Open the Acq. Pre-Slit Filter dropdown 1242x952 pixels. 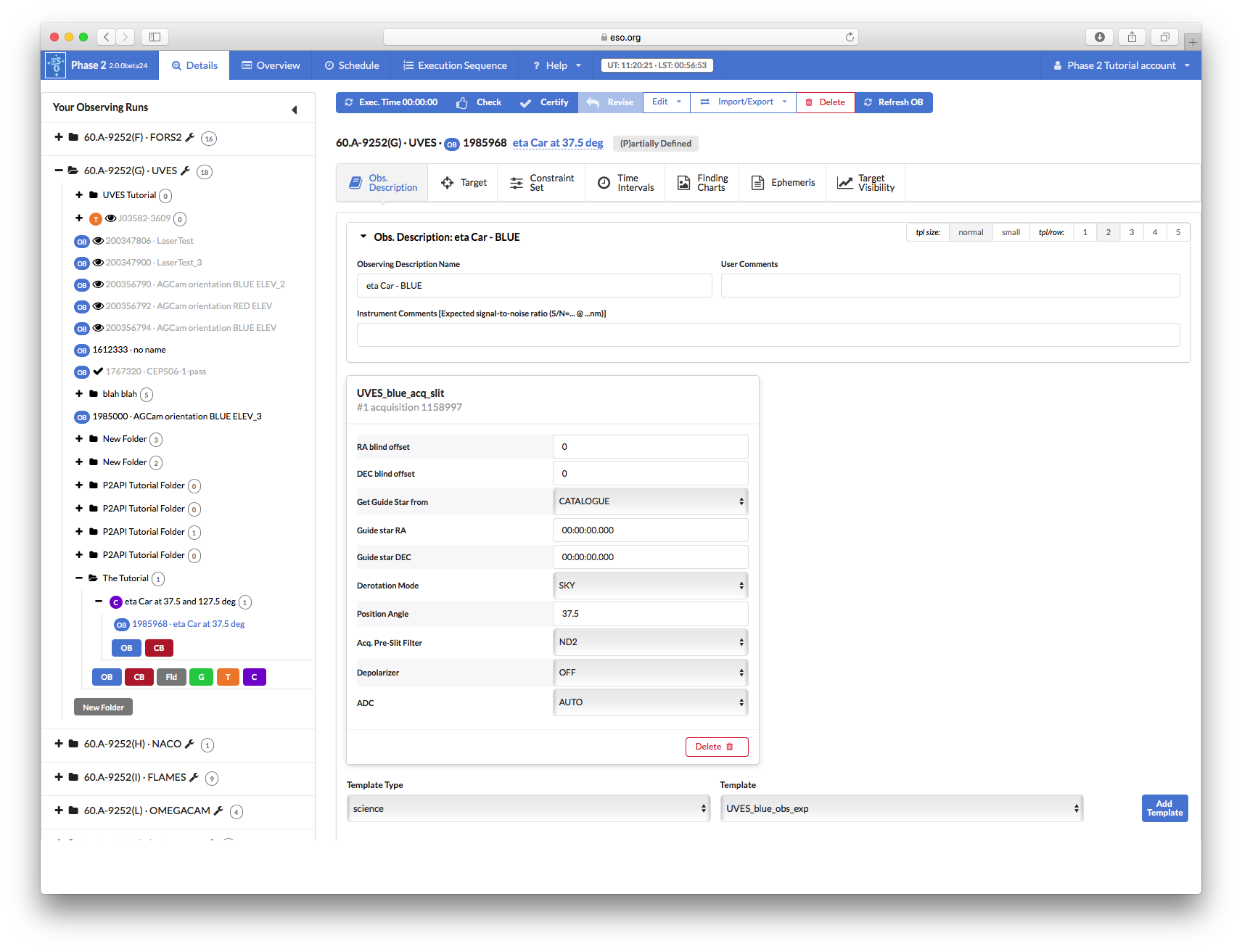click(650, 642)
